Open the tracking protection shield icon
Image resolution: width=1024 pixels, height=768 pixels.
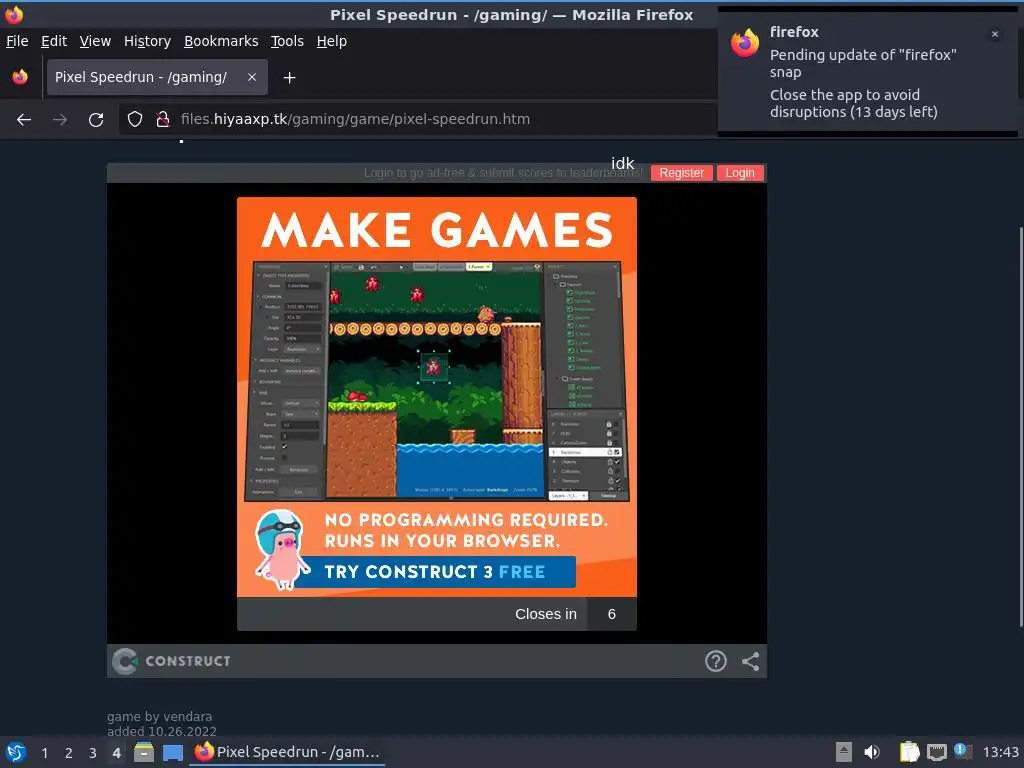(x=135, y=119)
